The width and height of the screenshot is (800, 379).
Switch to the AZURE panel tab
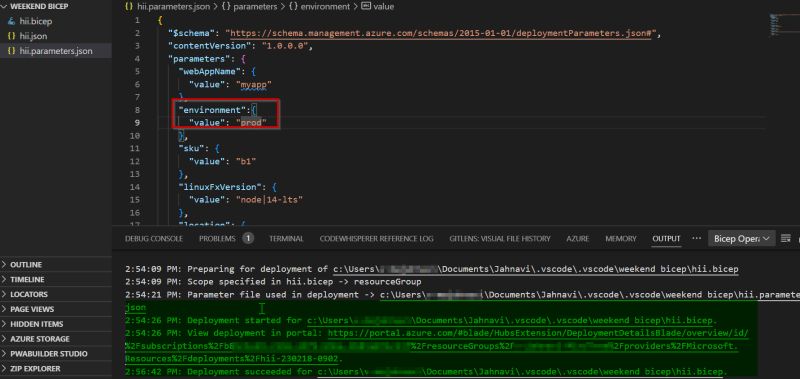point(578,239)
